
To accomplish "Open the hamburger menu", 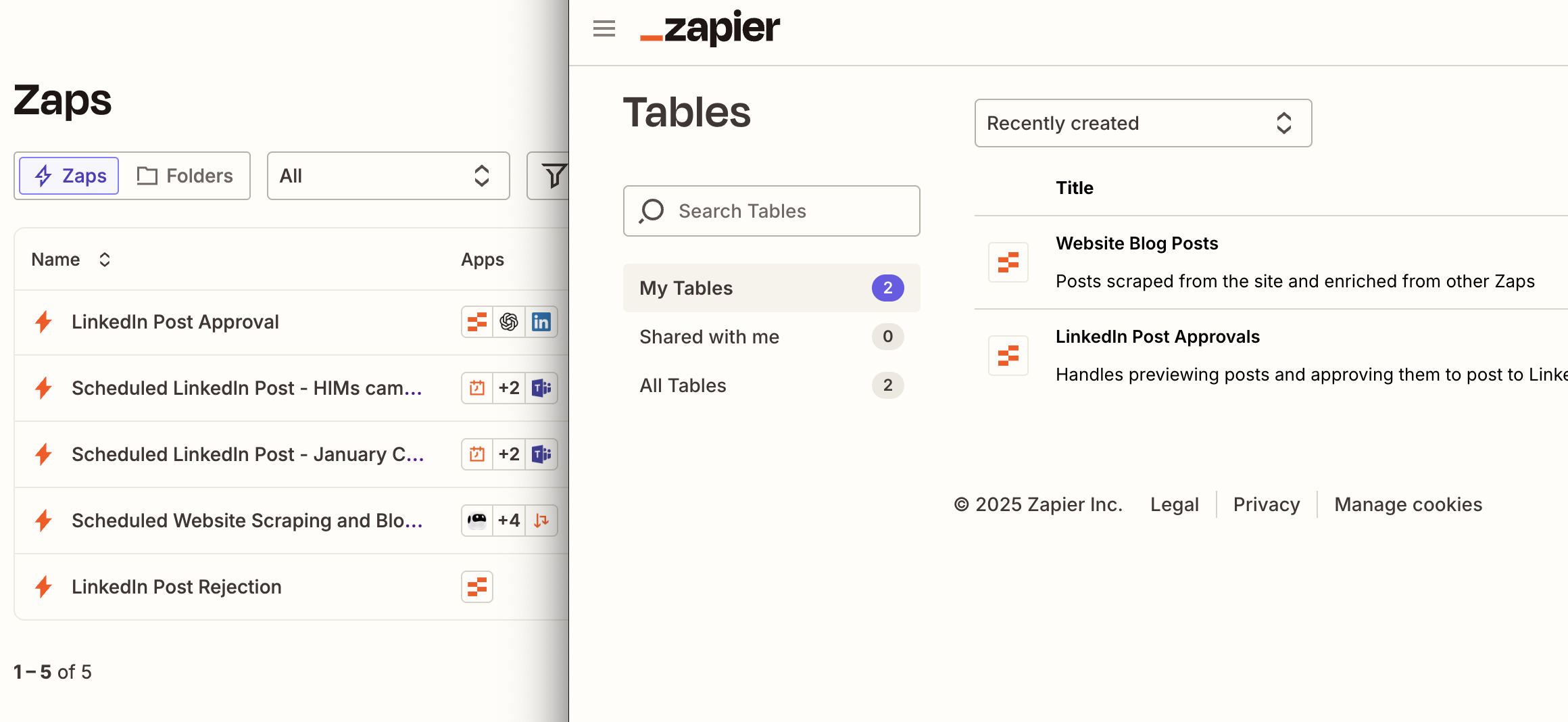I will (603, 28).
